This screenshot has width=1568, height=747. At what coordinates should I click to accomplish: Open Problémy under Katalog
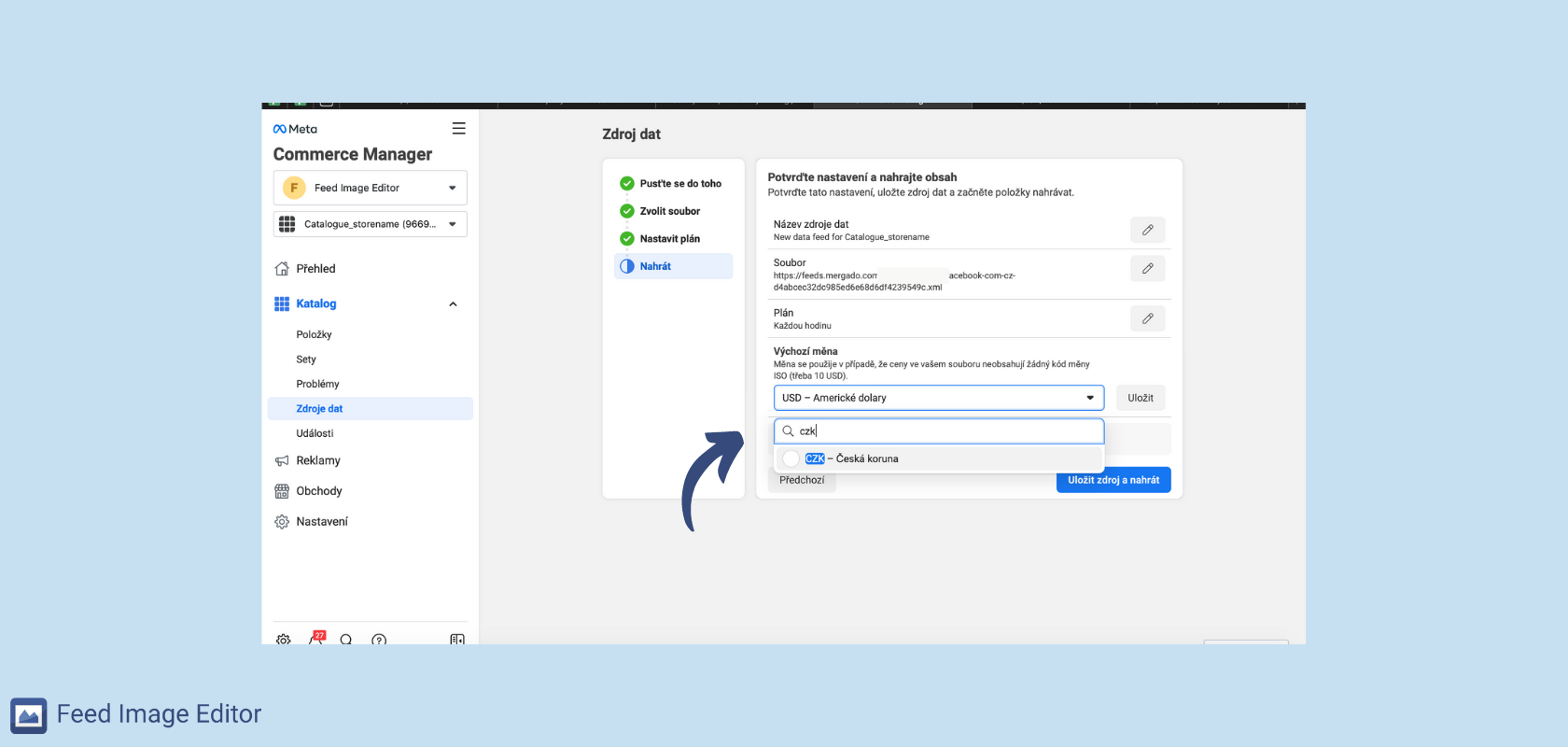(x=317, y=384)
